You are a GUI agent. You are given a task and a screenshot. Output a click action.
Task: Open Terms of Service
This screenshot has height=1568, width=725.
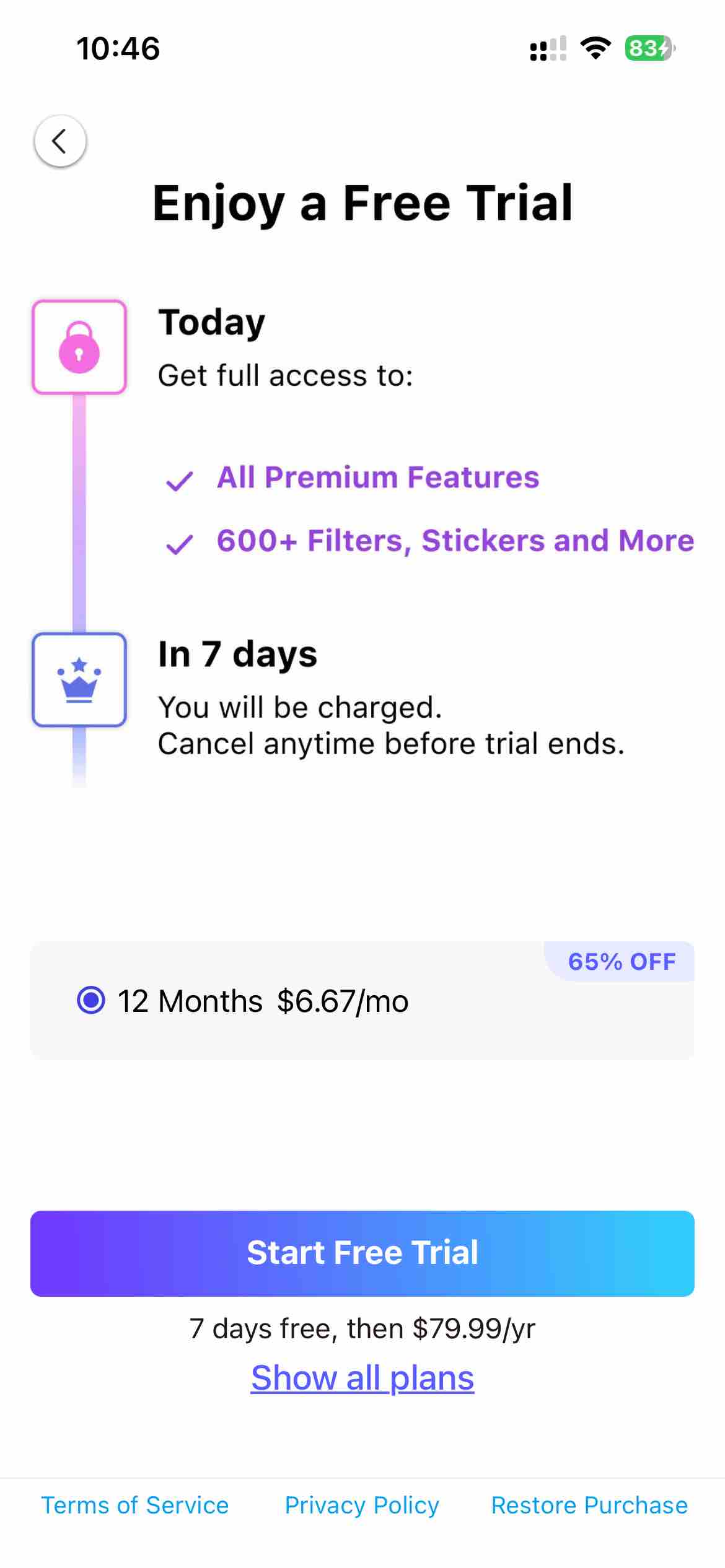(134, 1505)
